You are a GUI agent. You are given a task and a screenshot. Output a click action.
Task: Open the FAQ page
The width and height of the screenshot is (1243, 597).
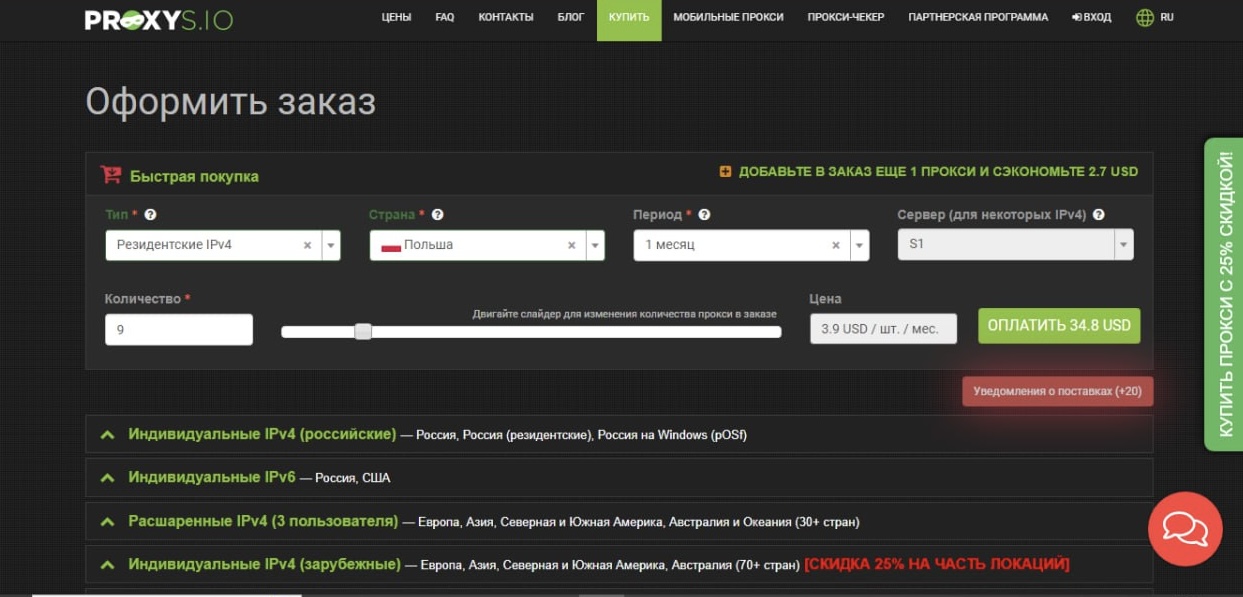pos(445,17)
